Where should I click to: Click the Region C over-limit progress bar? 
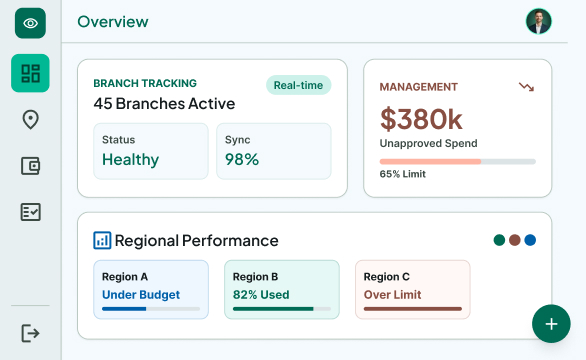(413, 309)
